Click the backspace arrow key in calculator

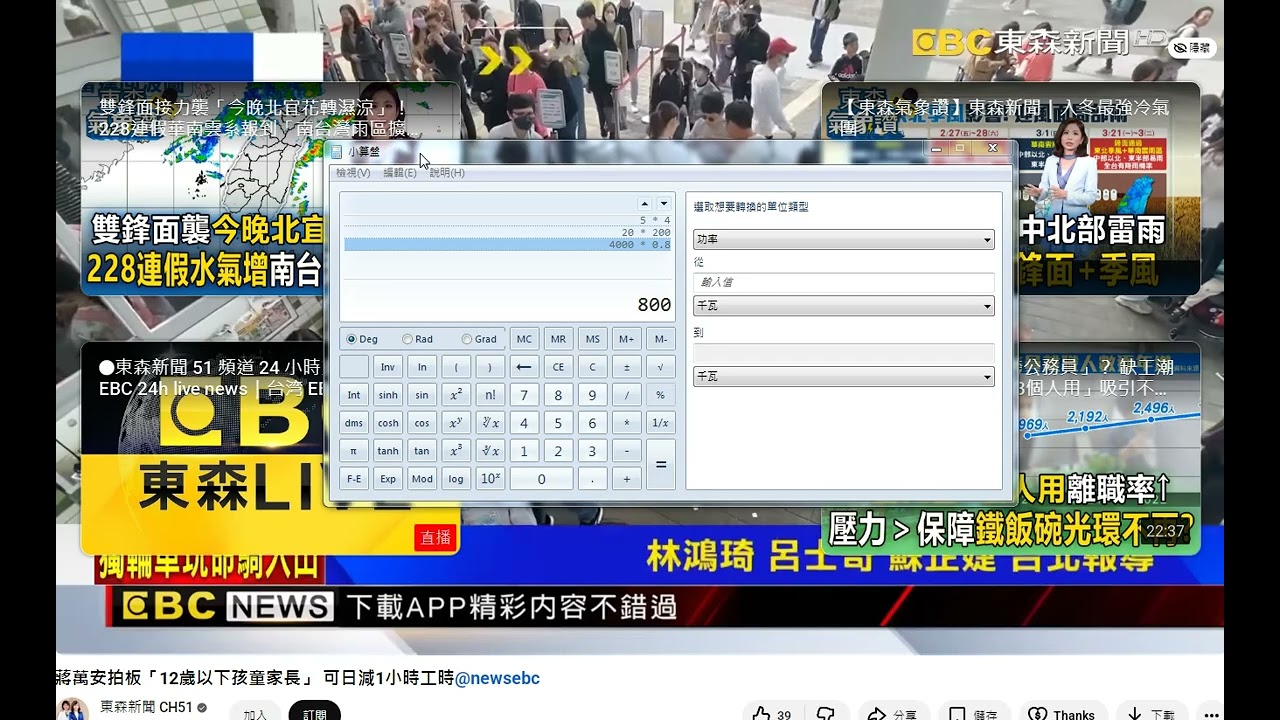click(x=524, y=367)
